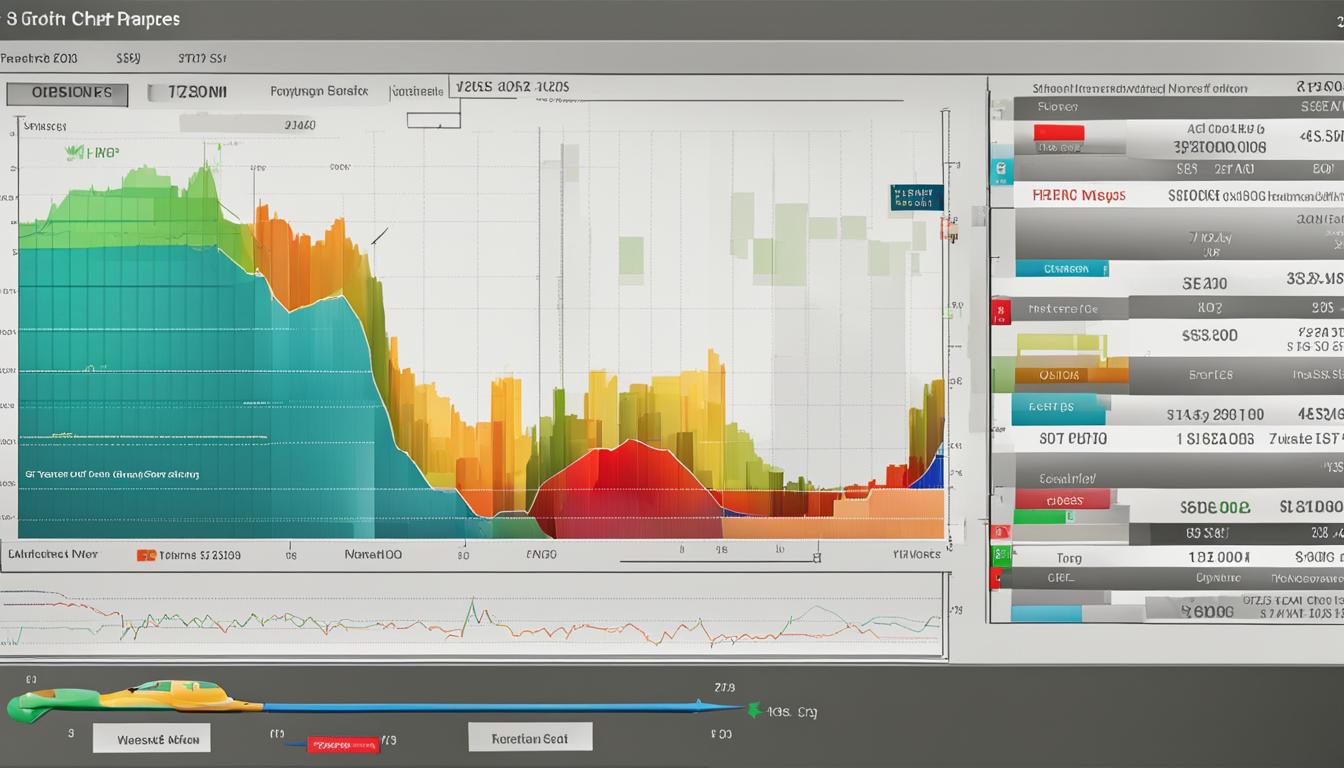The height and width of the screenshot is (768, 1344).
Task: Click the Roretian Seat button
Action: (530, 738)
